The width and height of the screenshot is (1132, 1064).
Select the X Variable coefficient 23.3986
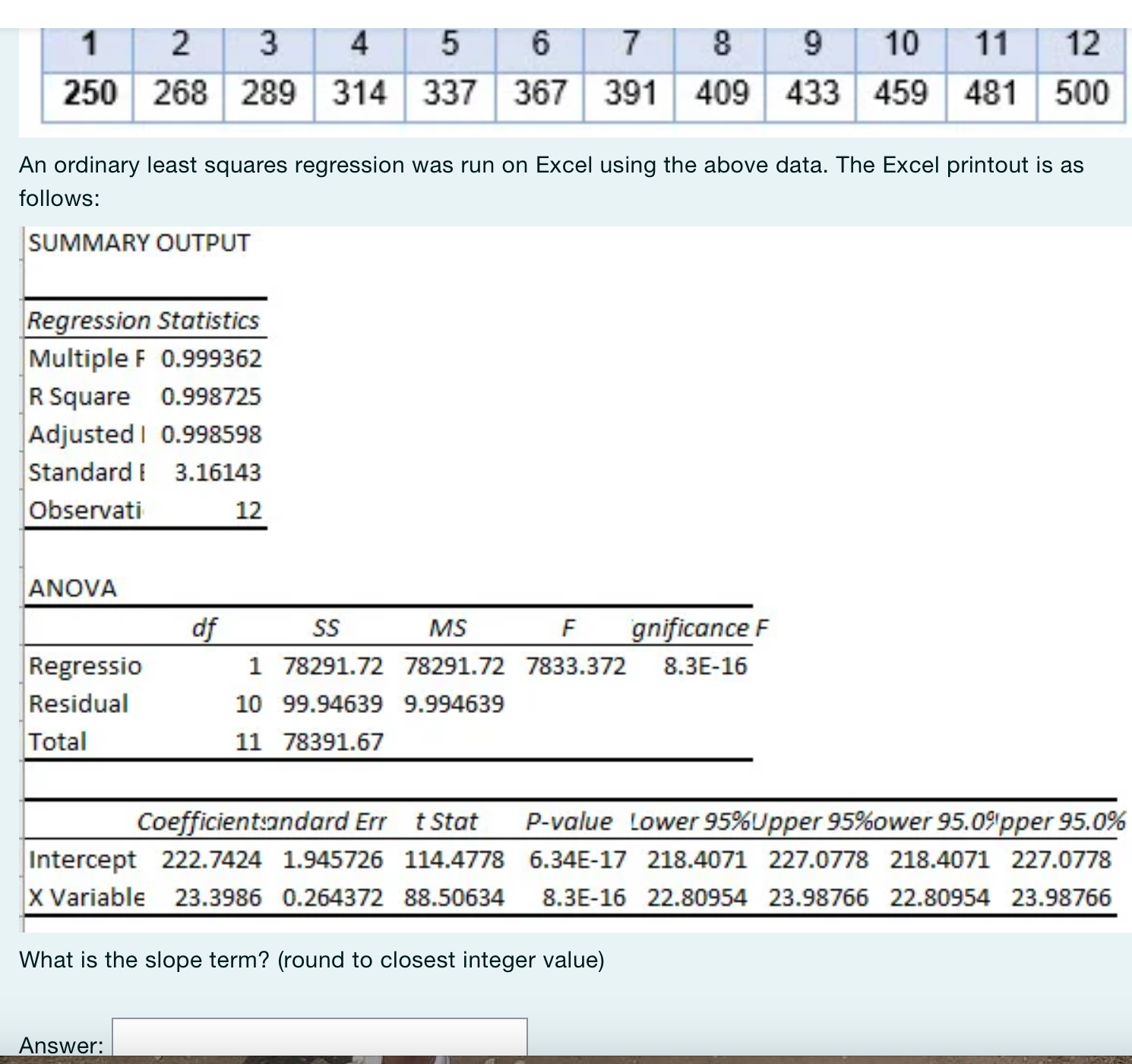(217, 897)
